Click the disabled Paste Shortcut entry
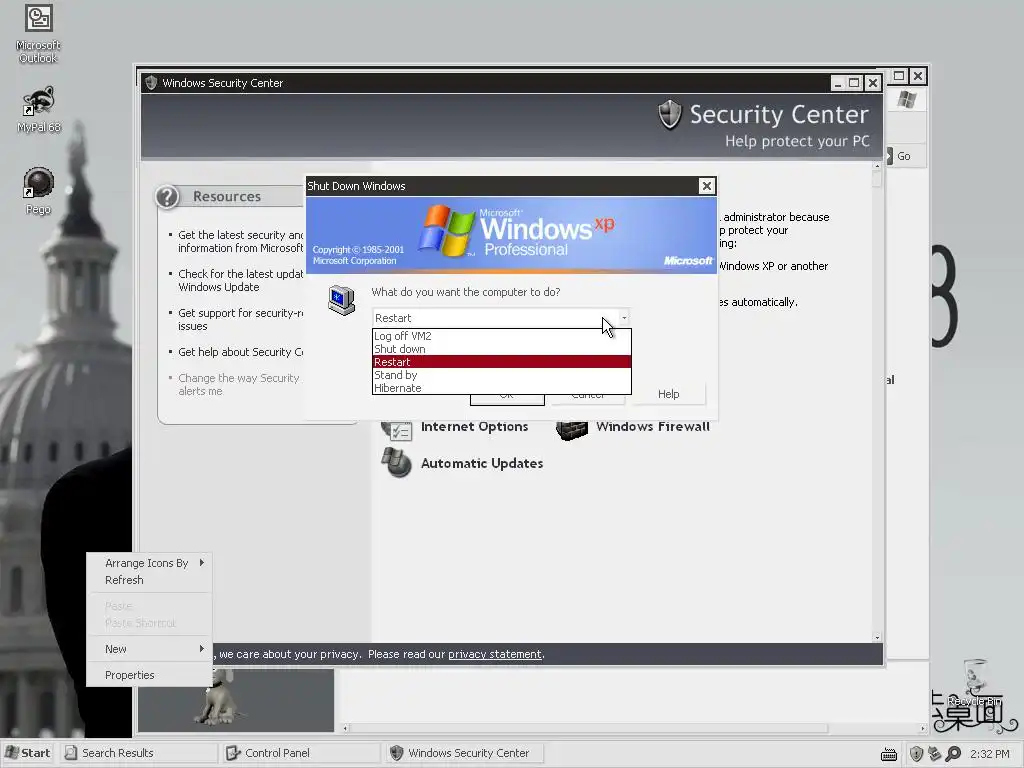The height and width of the screenshot is (768, 1024). point(150,623)
